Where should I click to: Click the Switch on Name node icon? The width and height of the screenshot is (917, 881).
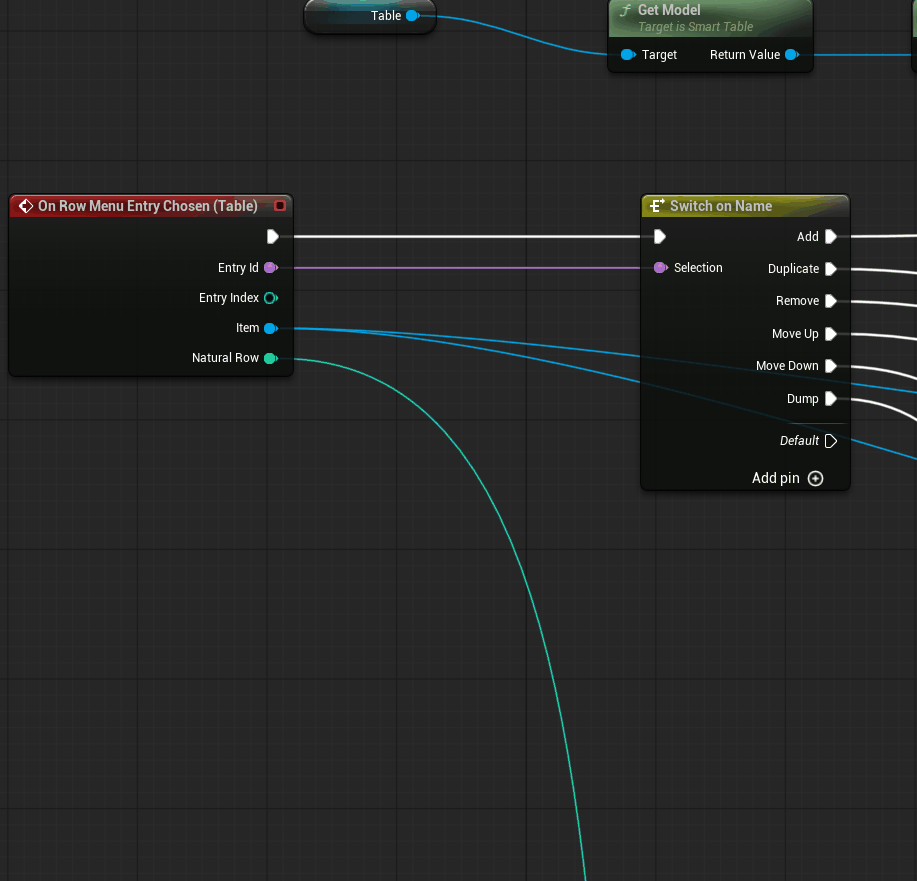point(657,206)
